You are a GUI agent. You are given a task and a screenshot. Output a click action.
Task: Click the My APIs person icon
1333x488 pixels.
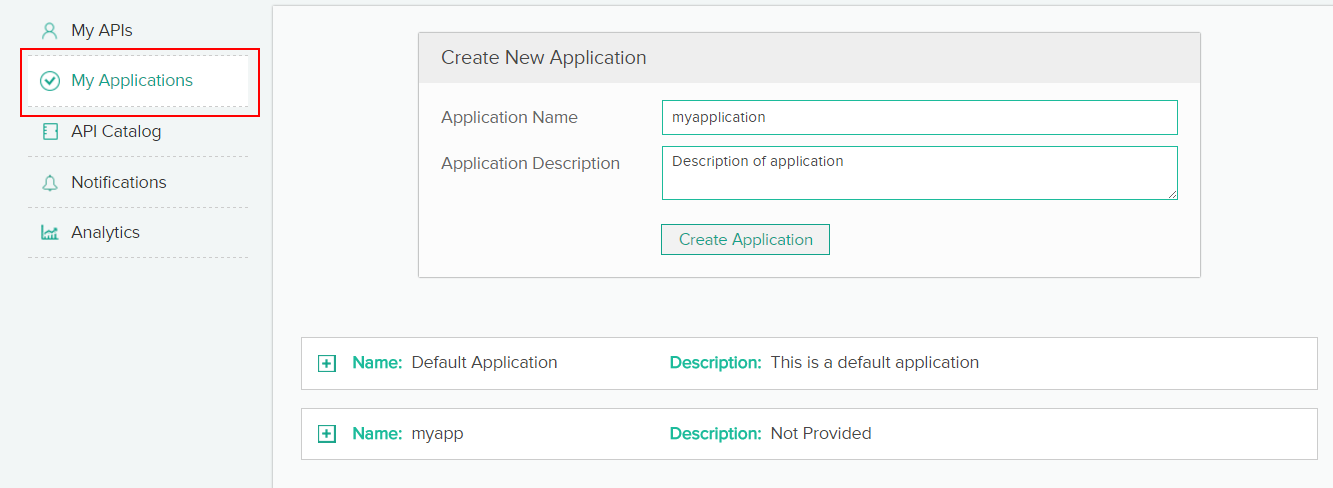(x=49, y=30)
